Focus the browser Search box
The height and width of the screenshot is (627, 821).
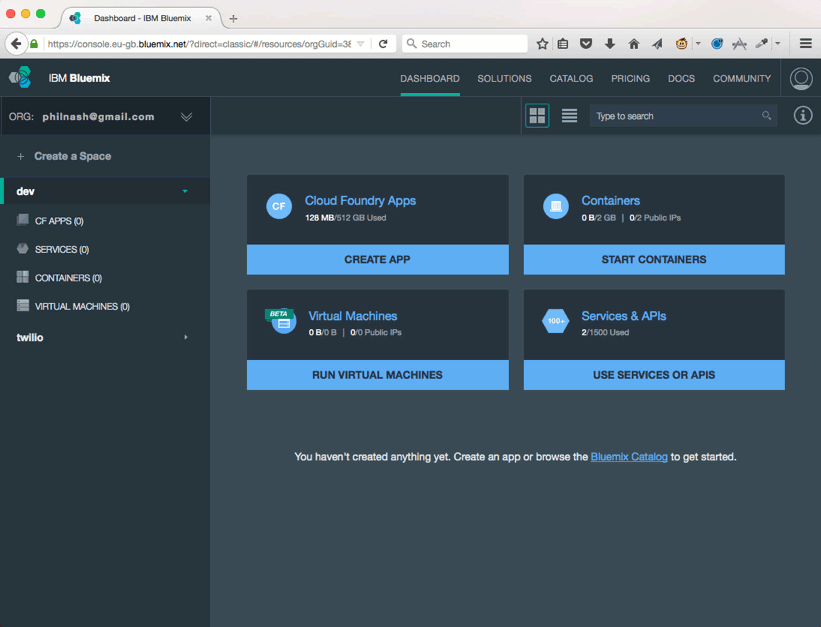pyautogui.click(x=464, y=43)
